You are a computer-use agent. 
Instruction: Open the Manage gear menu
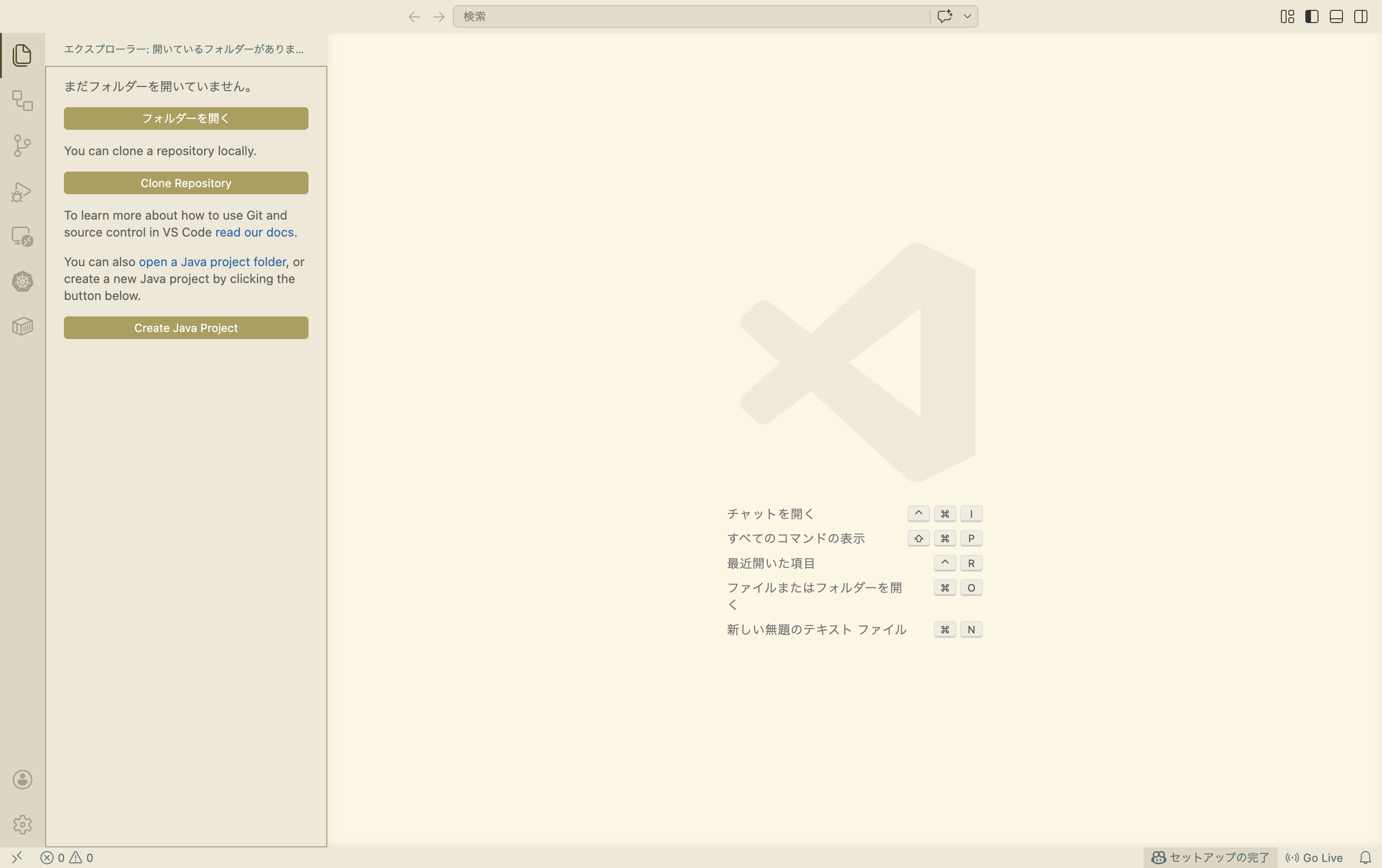coord(22,824)
